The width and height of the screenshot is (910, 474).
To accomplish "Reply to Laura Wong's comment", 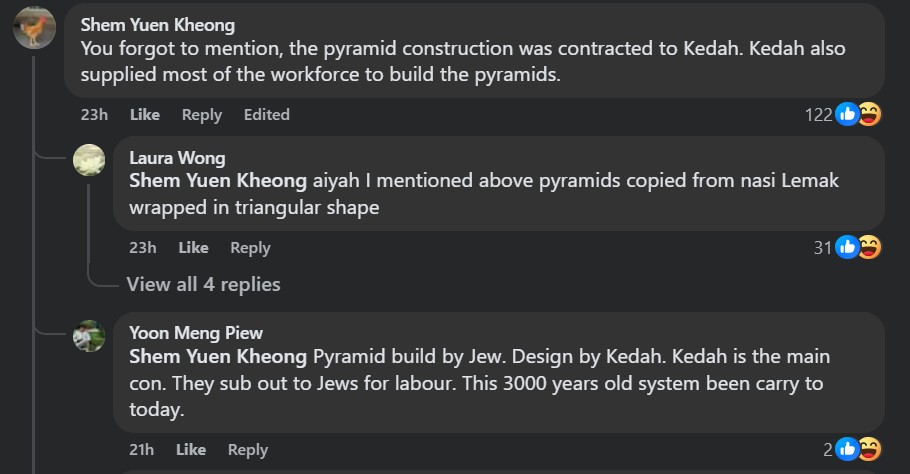I will point(250,248).
